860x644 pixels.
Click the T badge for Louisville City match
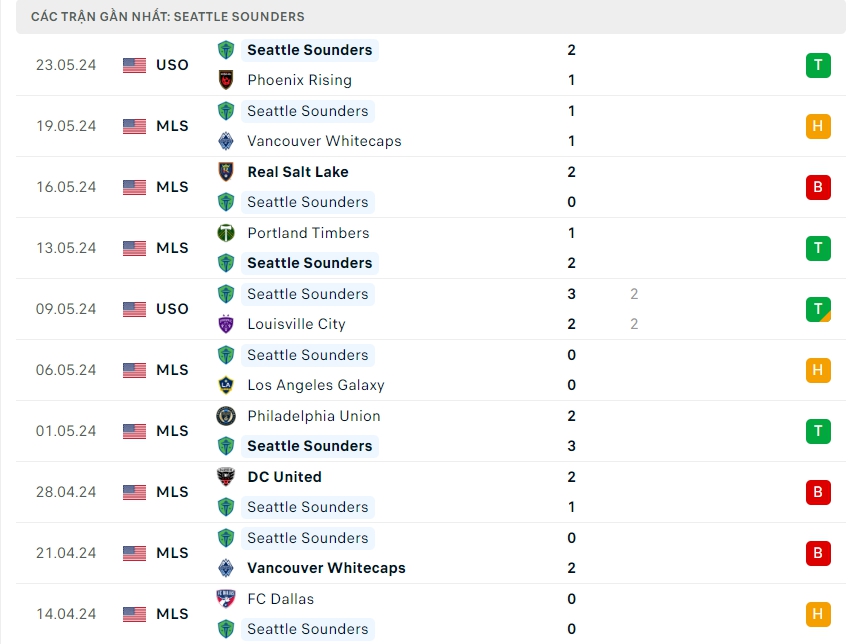(x=818, y=310)
